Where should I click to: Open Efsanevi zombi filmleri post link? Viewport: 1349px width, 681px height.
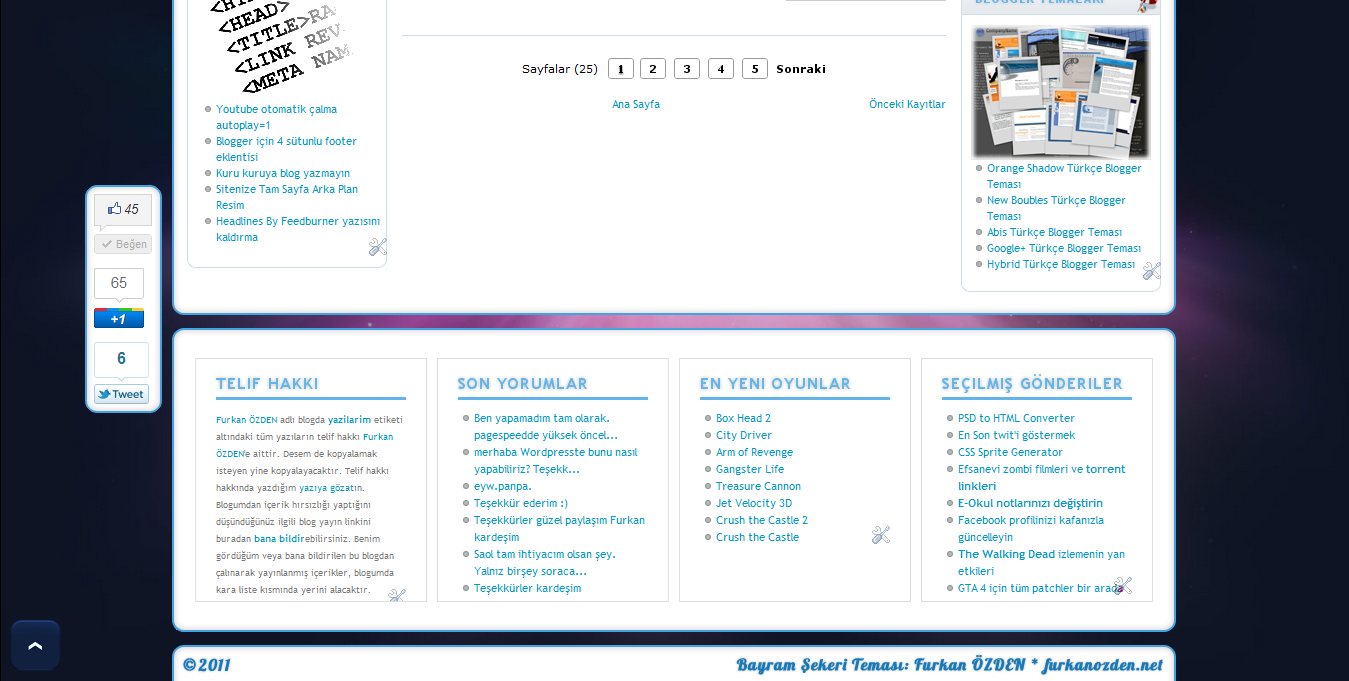pyautogui.click(x=1041, y=477)
